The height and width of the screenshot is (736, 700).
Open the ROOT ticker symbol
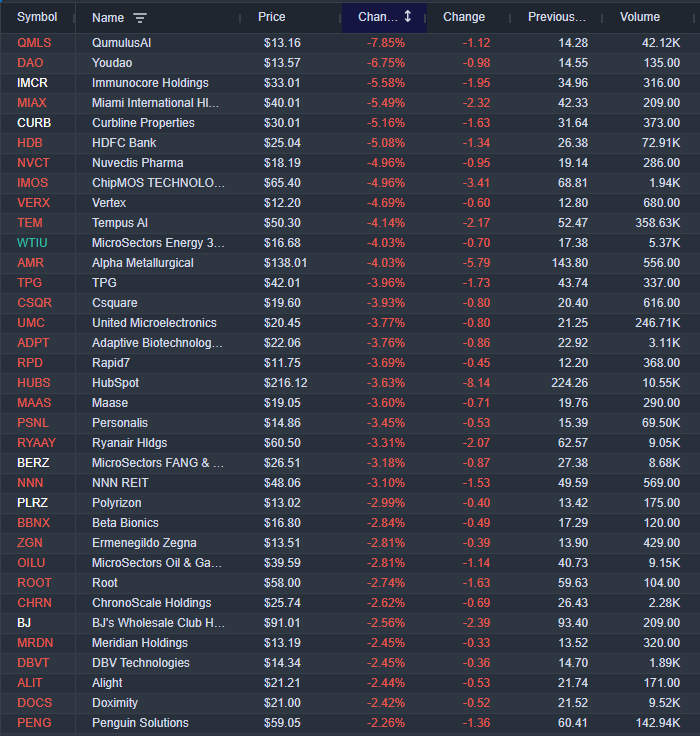[x=34, y=583]
